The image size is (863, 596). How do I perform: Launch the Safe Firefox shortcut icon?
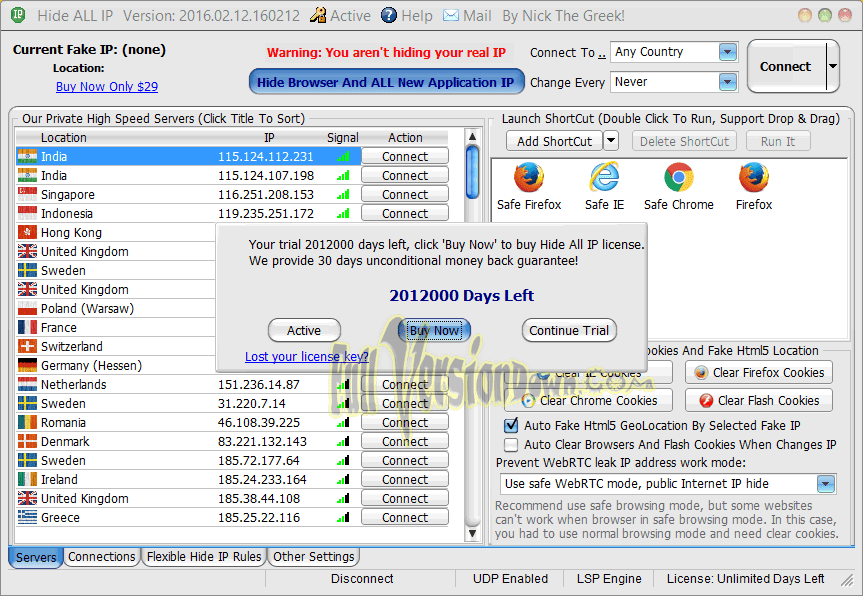529,177
